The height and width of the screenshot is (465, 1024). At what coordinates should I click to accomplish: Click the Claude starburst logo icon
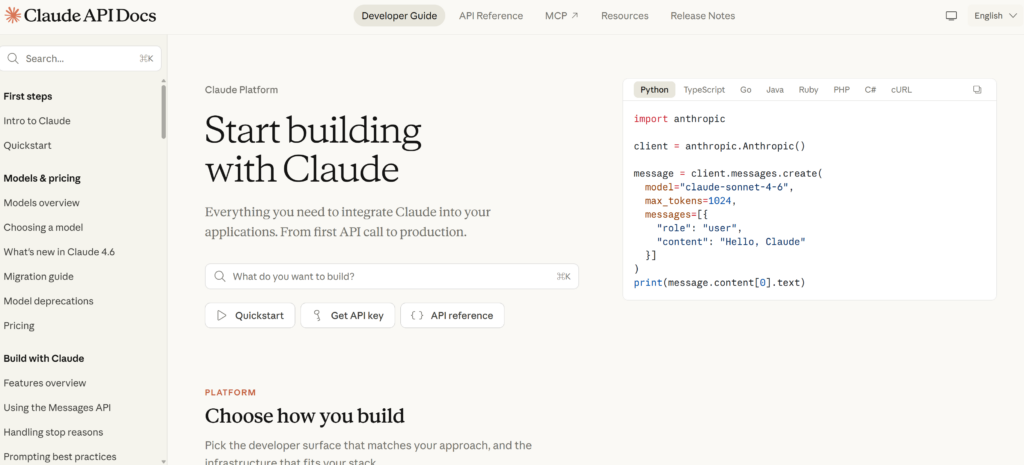click(x=12, y=15)
